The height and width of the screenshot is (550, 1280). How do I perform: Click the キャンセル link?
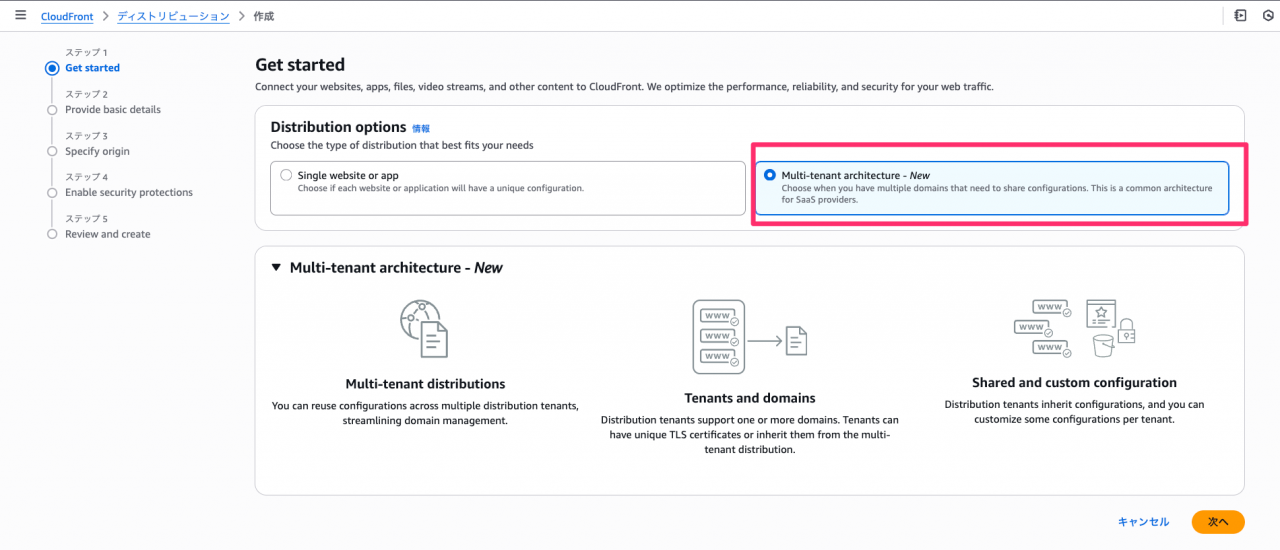pyautogui.click(x=1143, y=522)
